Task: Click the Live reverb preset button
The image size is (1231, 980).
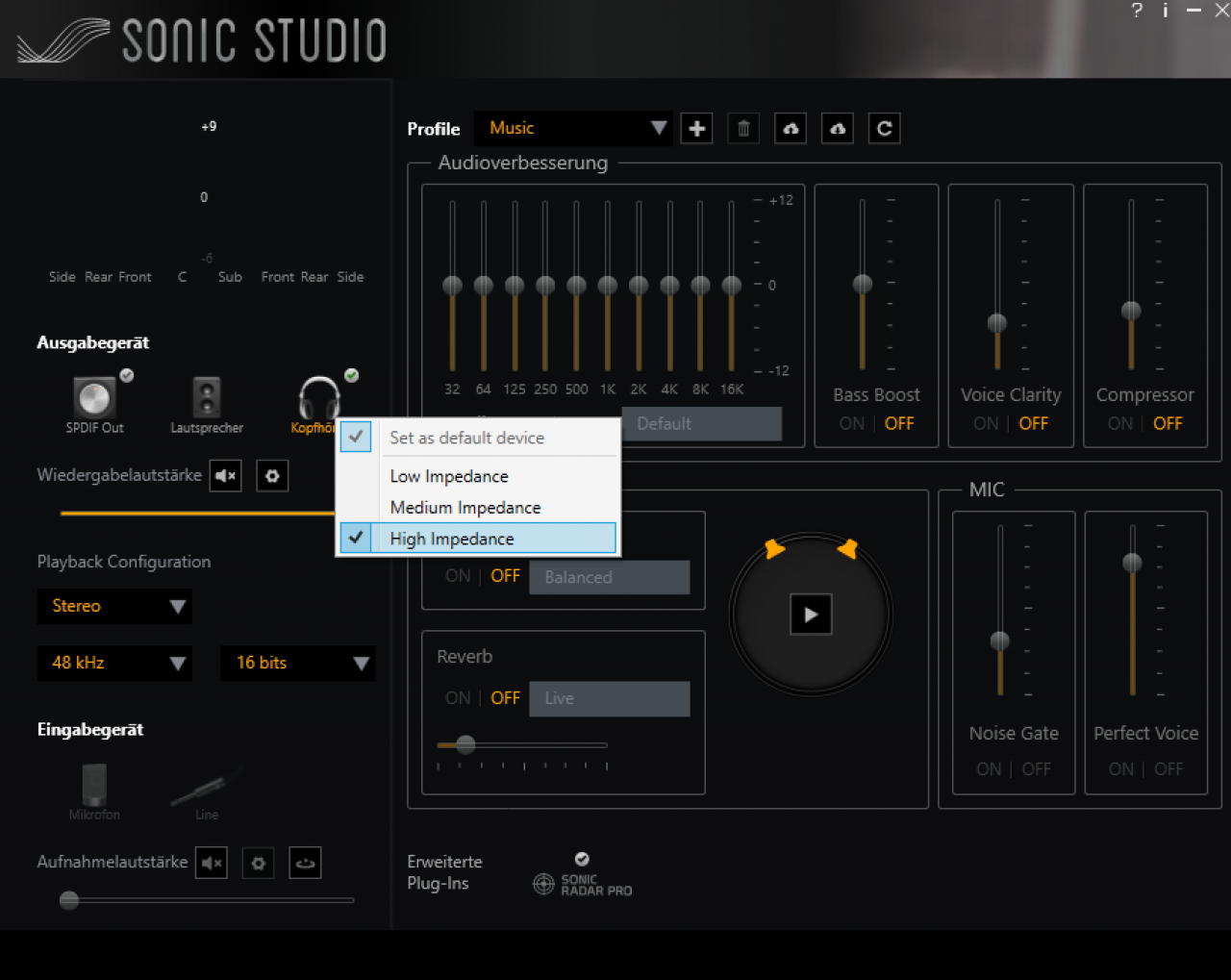Action: 609,698
